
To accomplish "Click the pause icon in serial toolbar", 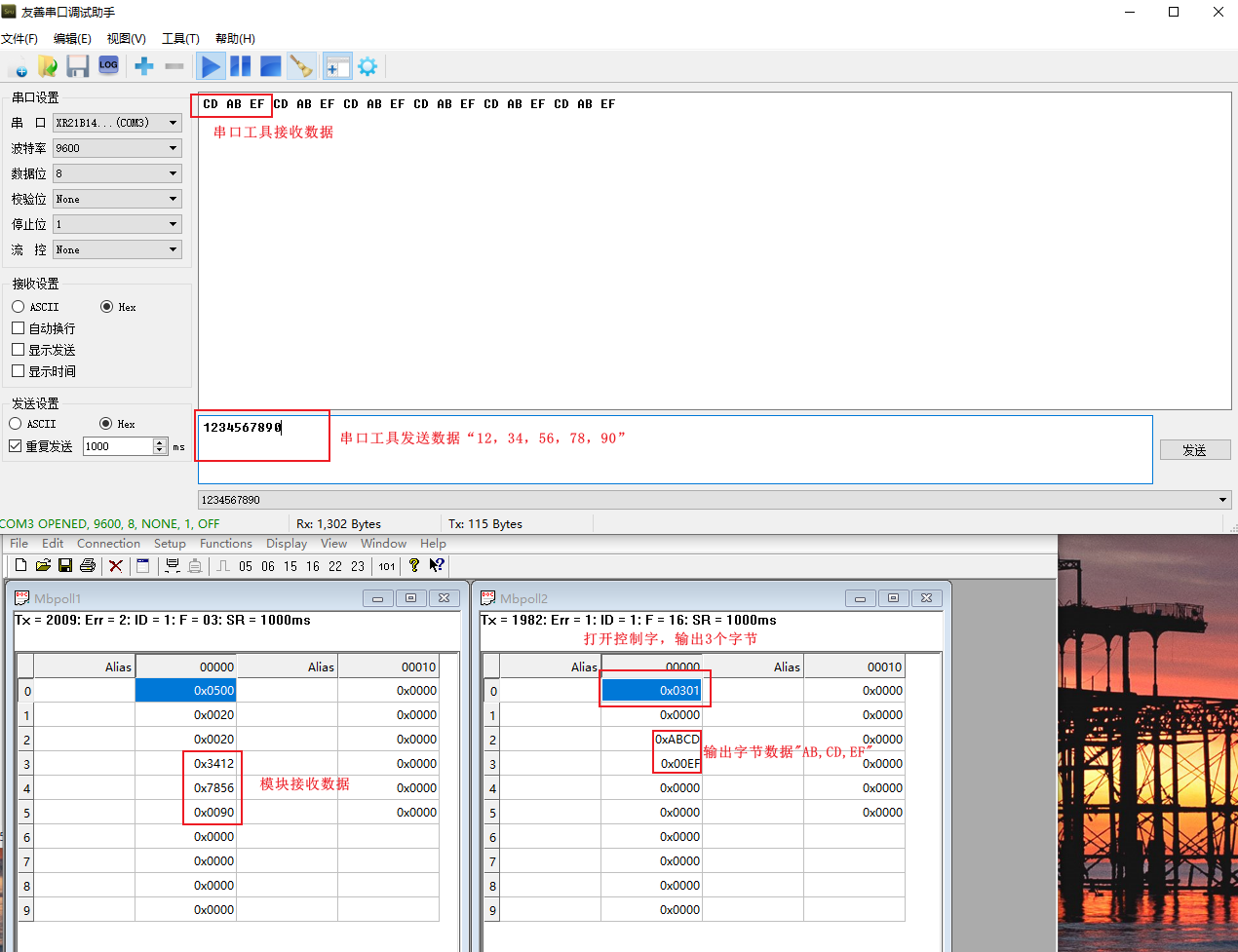I will [241, 66].
